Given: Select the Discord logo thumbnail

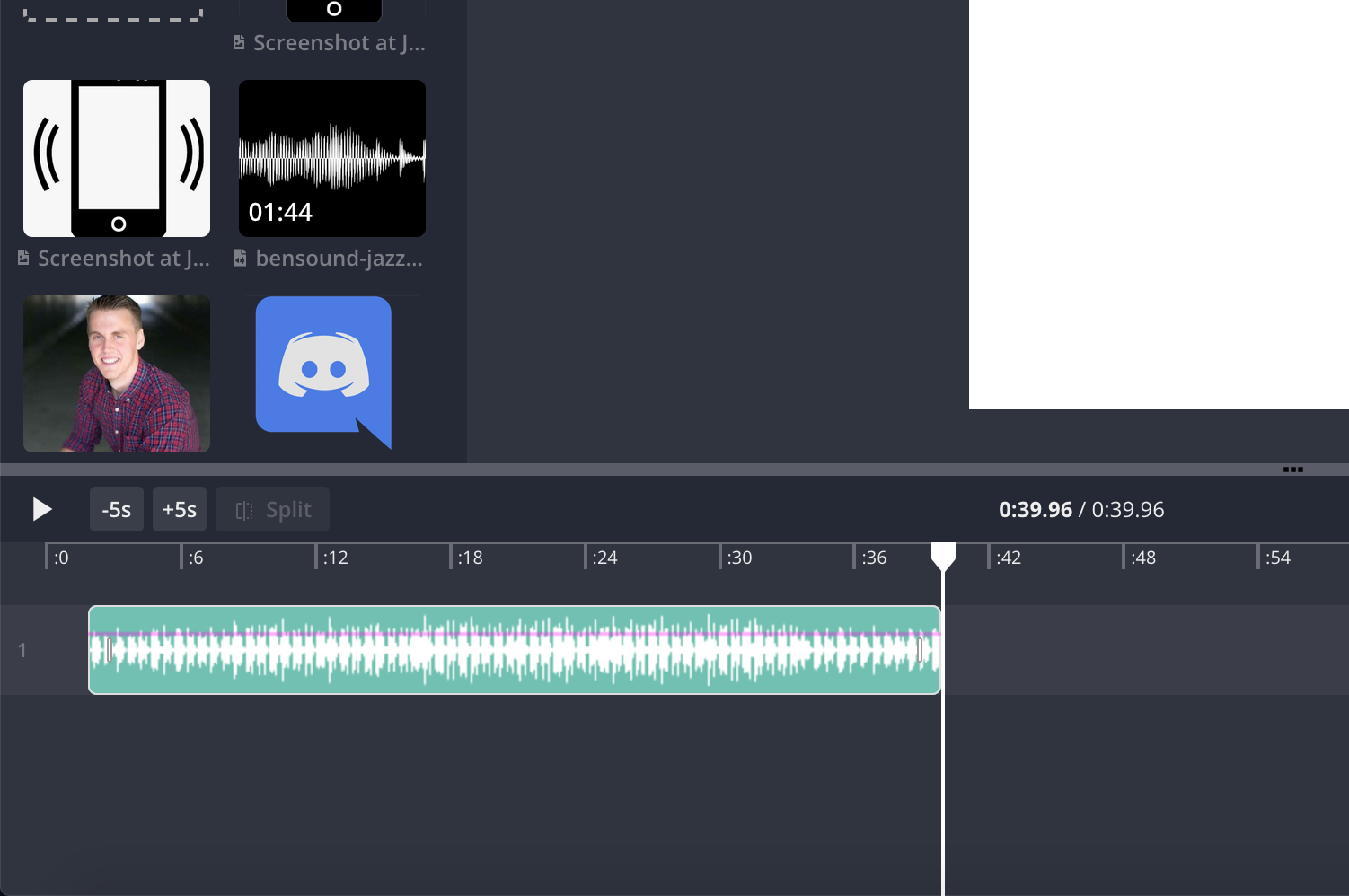Looking at the screenshot, I should pos(323,372).
